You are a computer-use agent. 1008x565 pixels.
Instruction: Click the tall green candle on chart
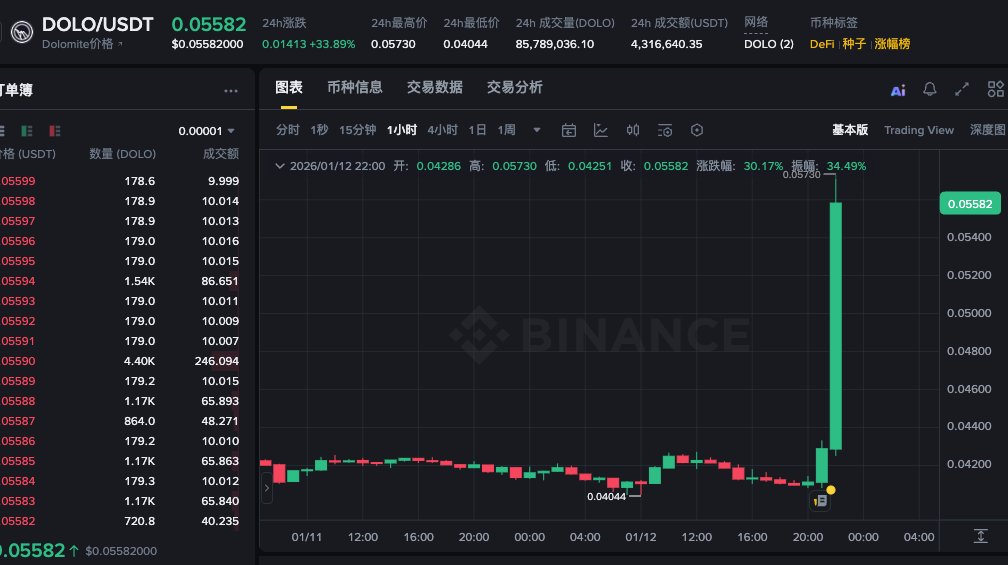(836, 326)
